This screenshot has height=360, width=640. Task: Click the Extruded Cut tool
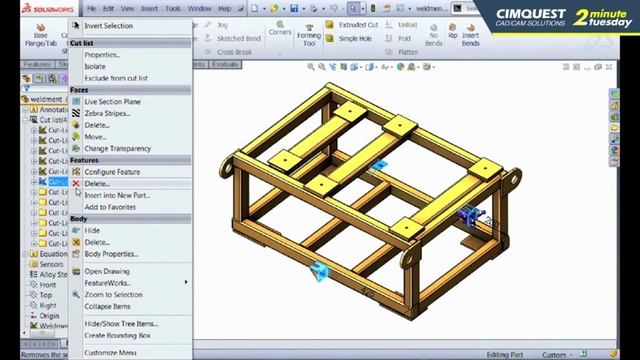[x=352, y=25]
